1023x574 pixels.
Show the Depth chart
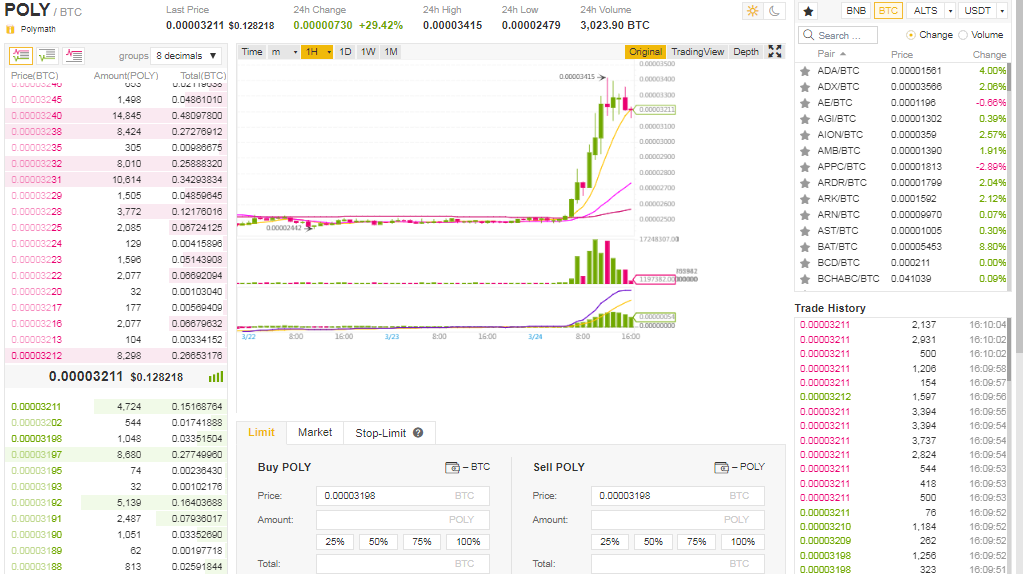[x=746, y=52]
